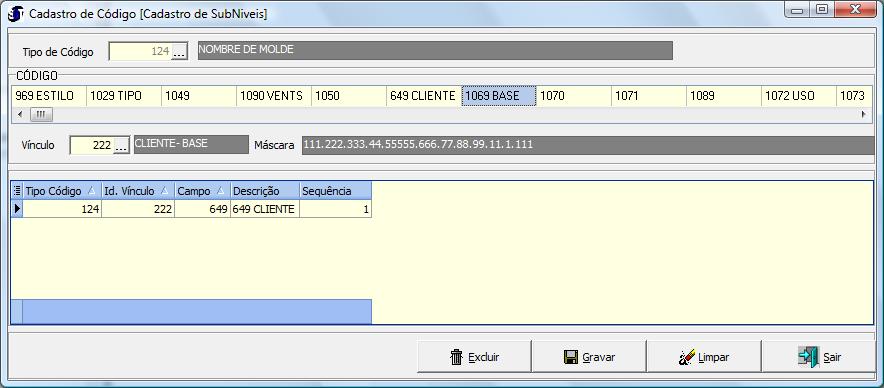Open lookup button next to Vínculo field
This screenshot has height=388, width=884.
tap(122, 146)
